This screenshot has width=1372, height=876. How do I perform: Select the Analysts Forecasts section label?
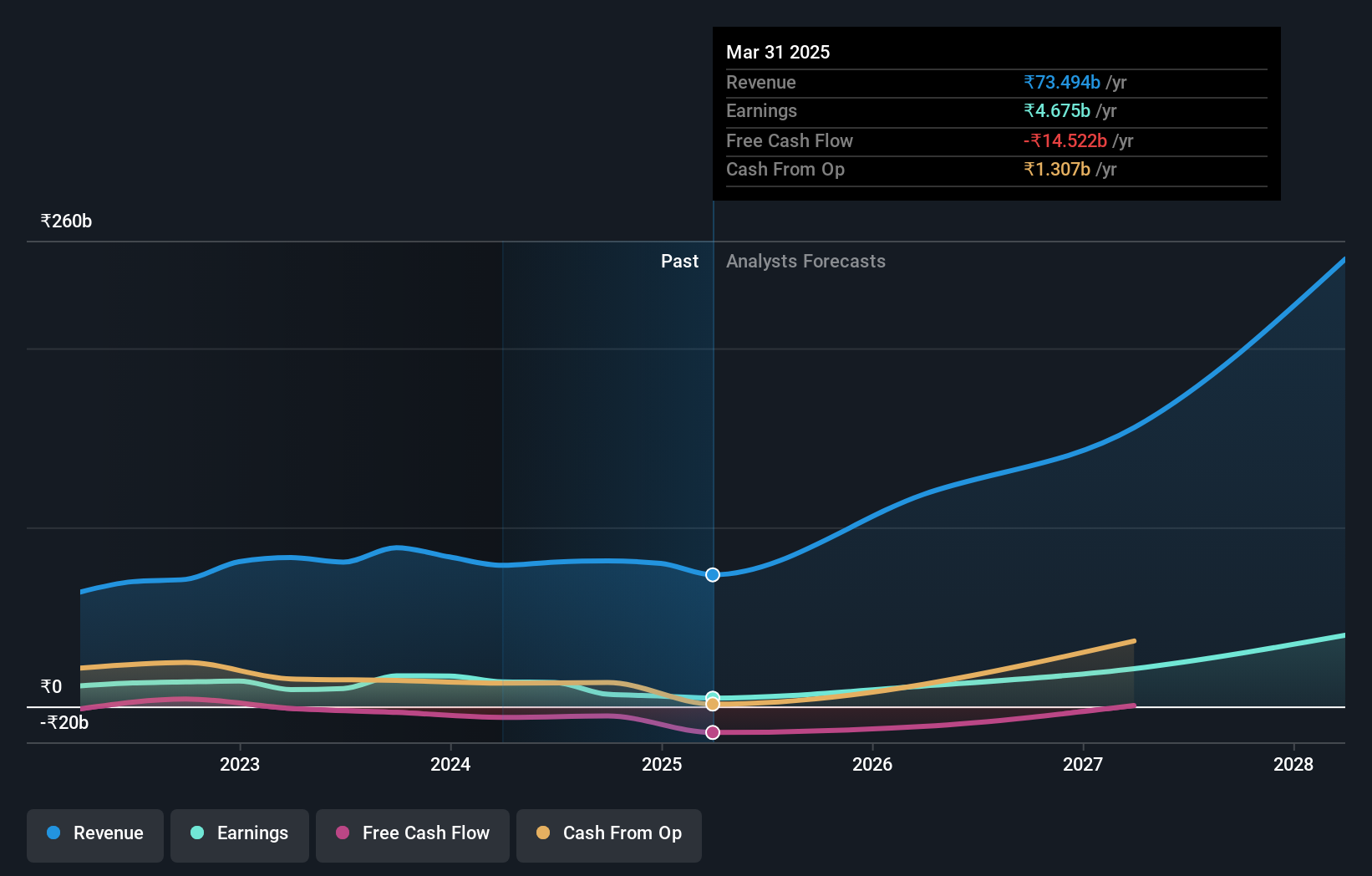[805, 261]
